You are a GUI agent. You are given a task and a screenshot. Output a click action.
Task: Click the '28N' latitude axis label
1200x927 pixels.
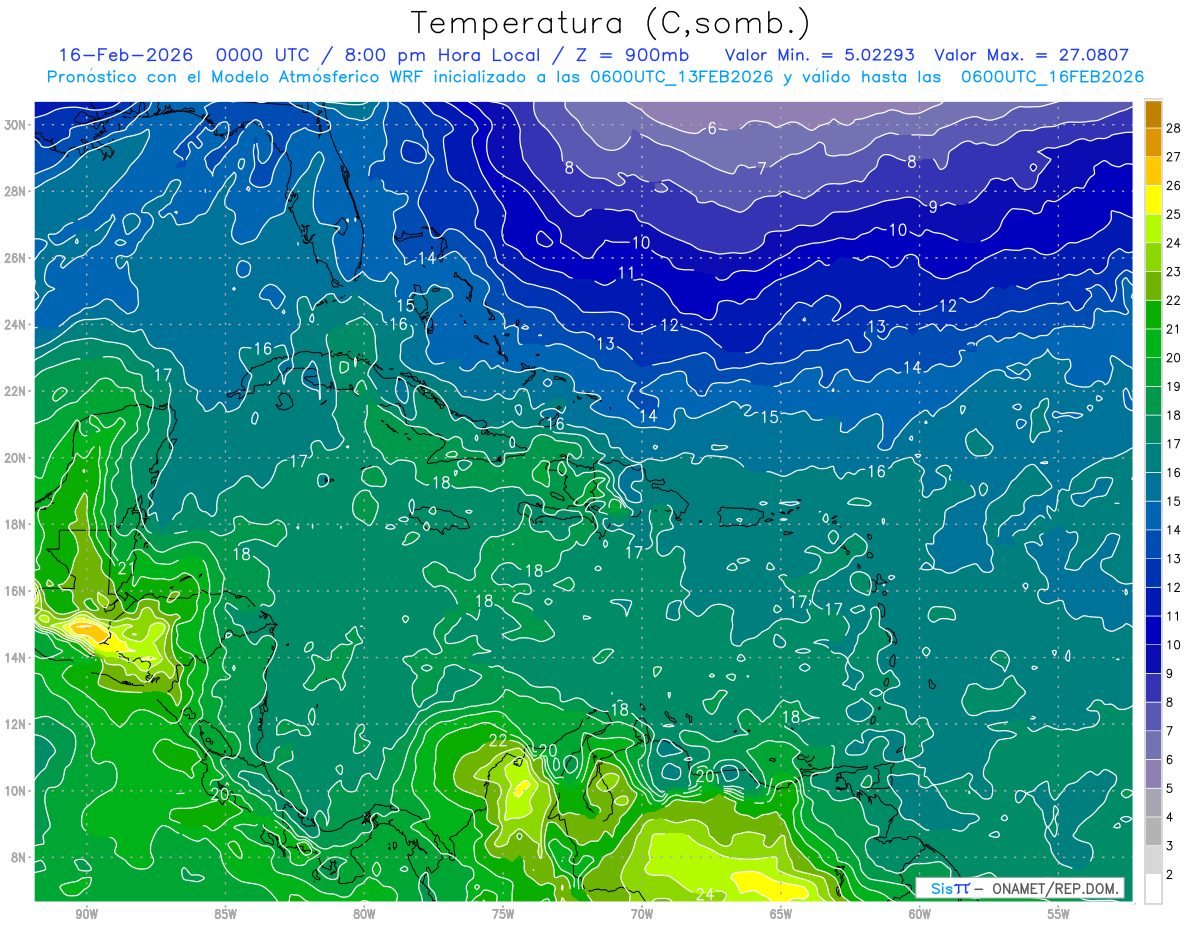pyautogui.click(x=16, y=191)
